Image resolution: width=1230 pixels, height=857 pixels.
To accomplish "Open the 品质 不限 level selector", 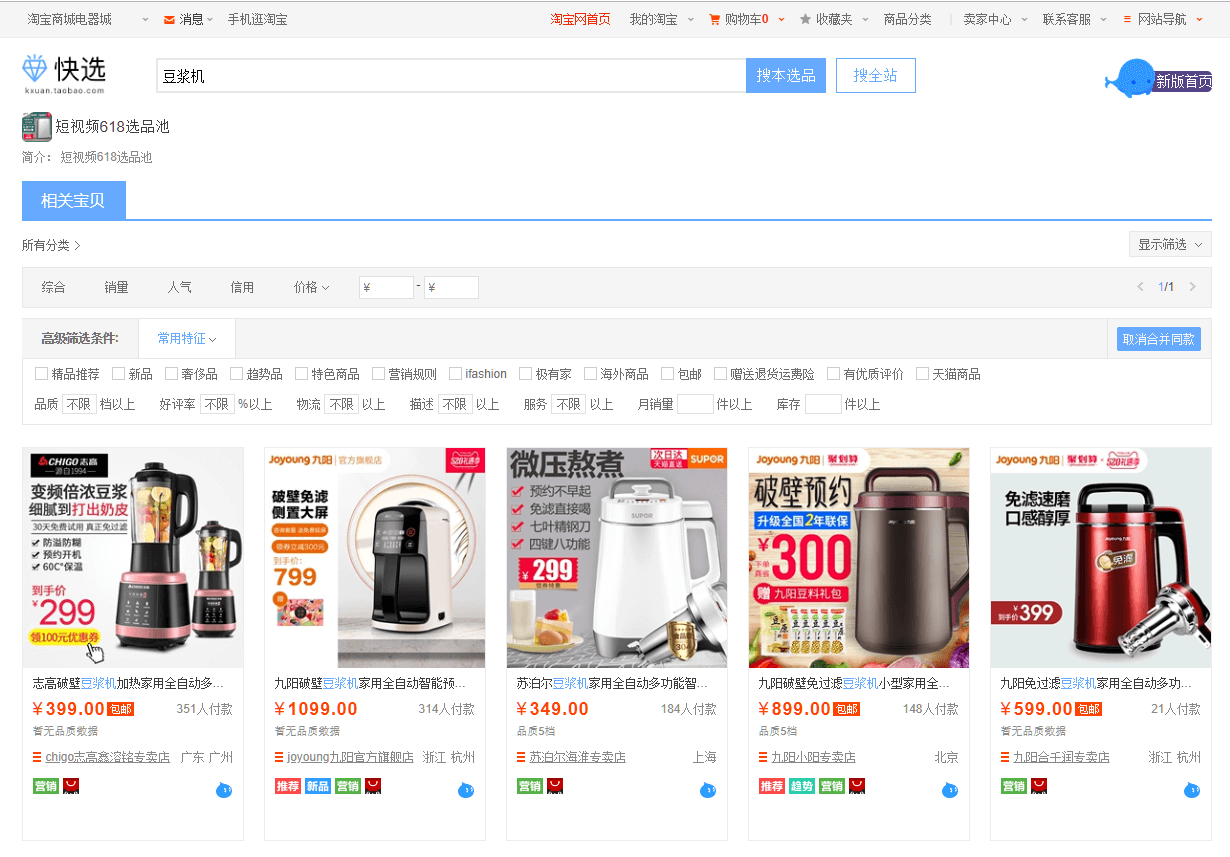I will 79,404.
